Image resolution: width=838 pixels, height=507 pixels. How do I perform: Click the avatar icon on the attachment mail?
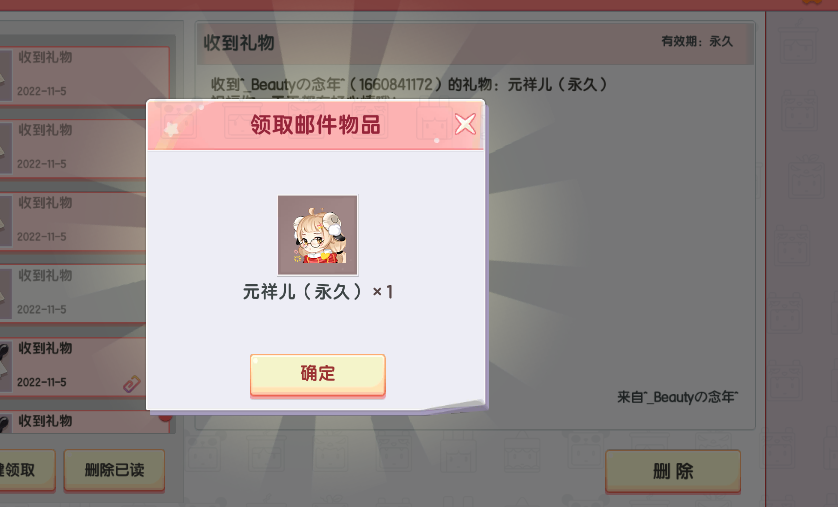coord(5,366)
